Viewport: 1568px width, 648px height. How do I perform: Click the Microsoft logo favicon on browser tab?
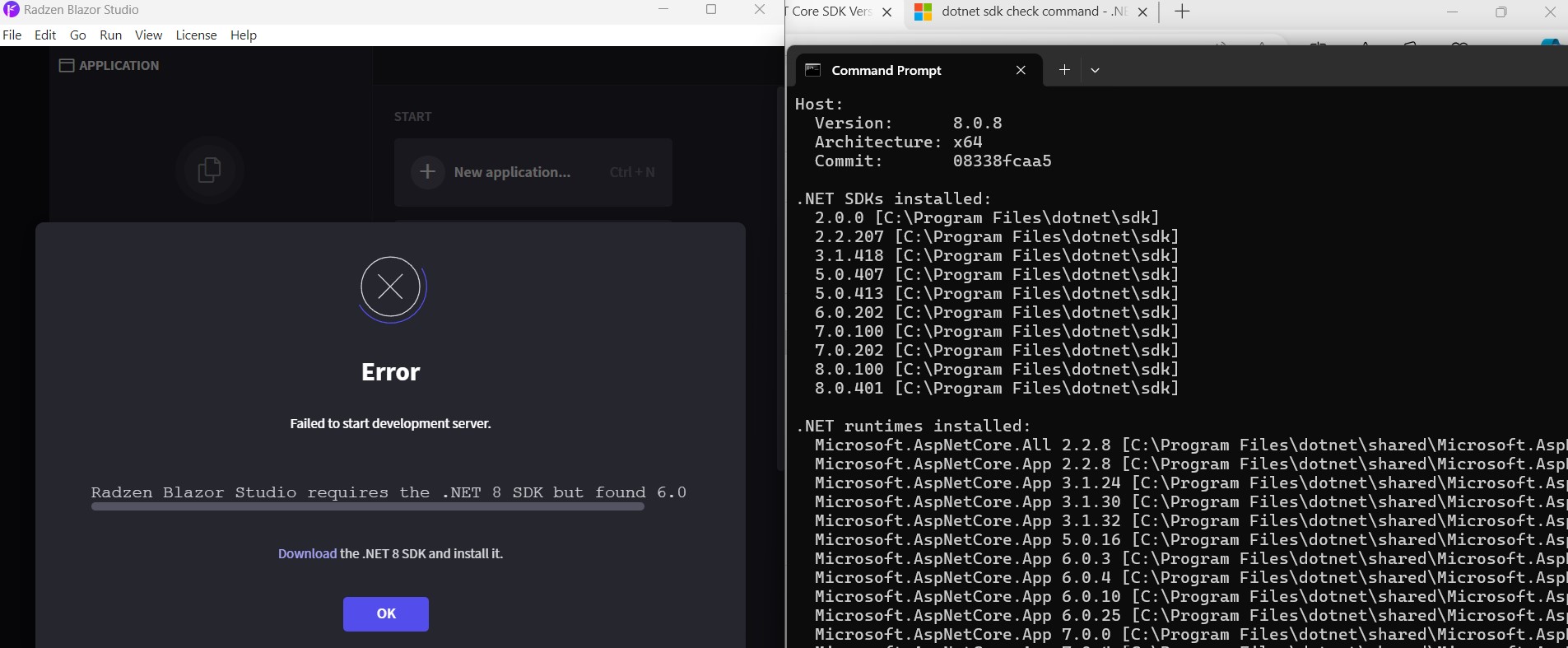(924, 12)
